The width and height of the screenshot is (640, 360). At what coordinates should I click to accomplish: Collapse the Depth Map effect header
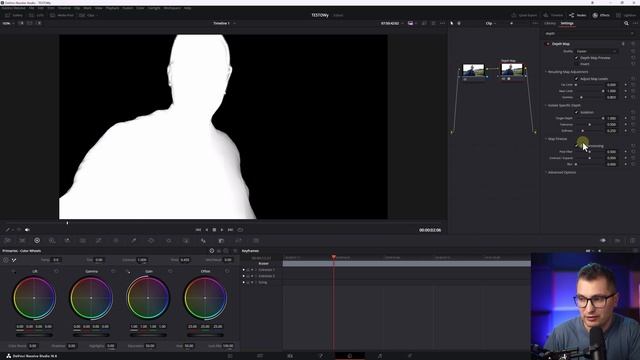coord(560,44)
